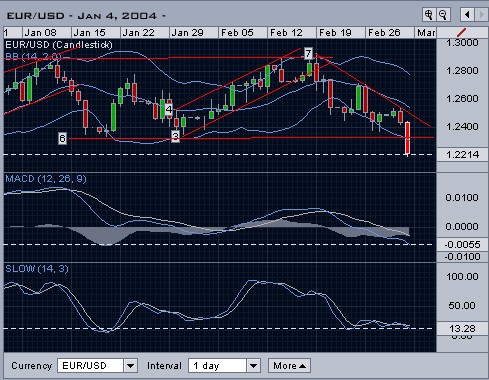Click the 1.3000 price axis label

click(462, 43)
